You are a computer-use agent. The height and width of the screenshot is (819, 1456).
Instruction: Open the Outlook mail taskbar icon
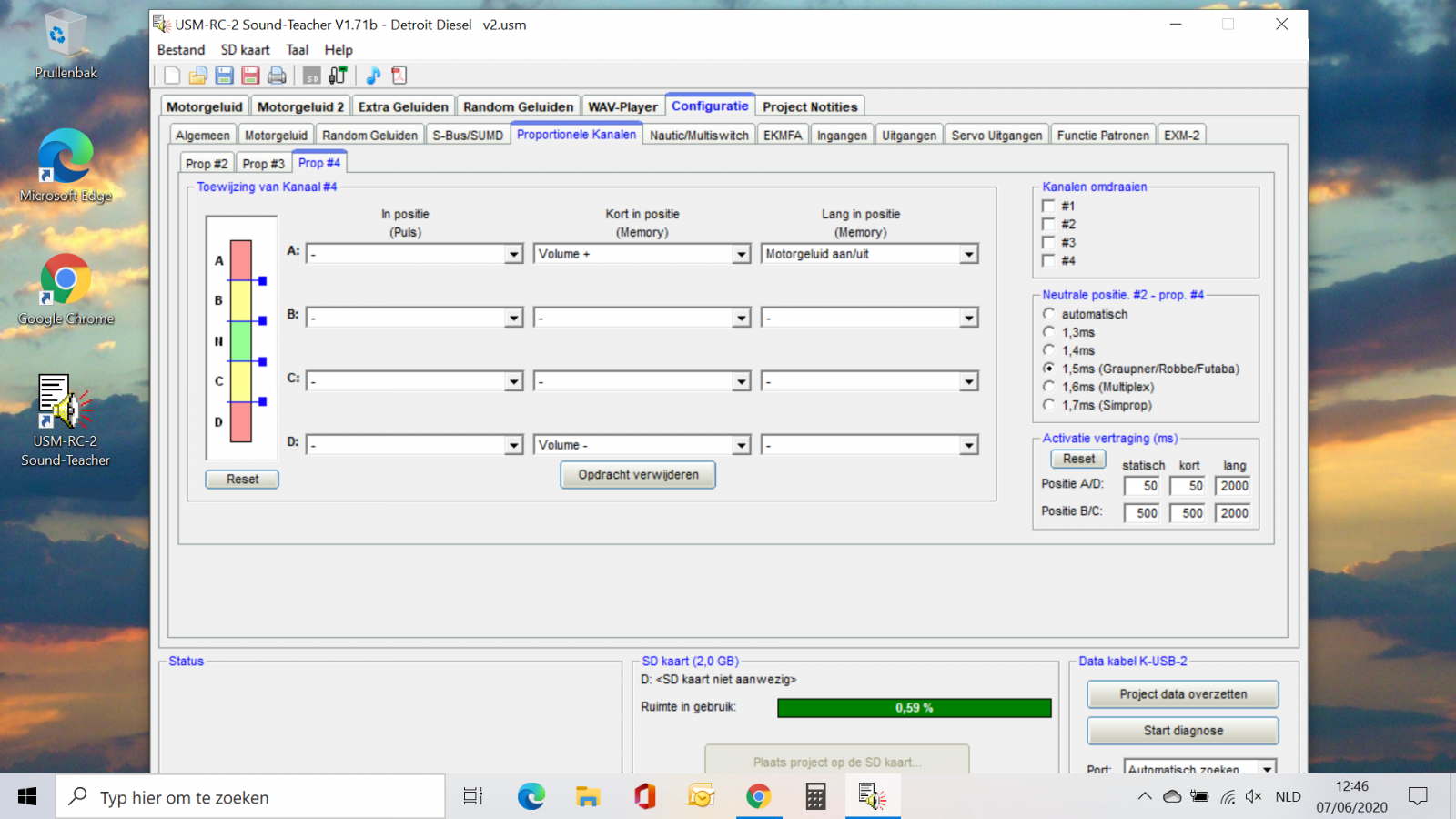pos(702,797)
